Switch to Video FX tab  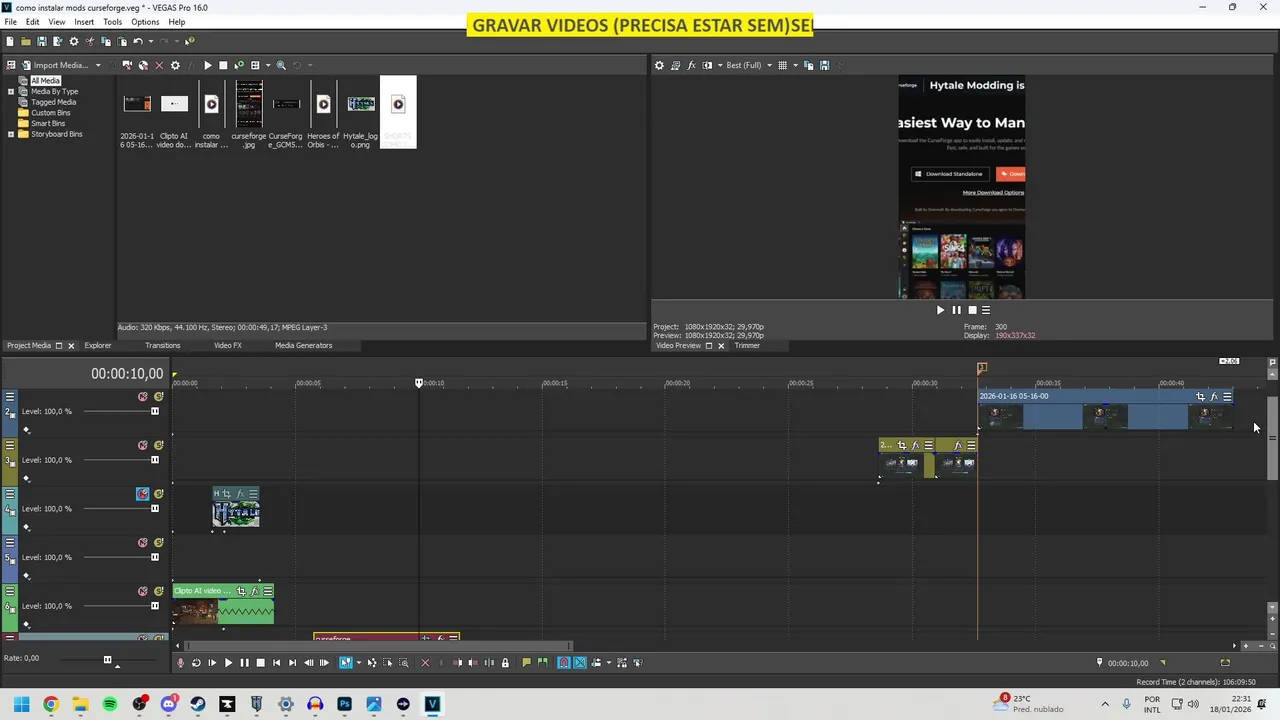tap(227, 346)
